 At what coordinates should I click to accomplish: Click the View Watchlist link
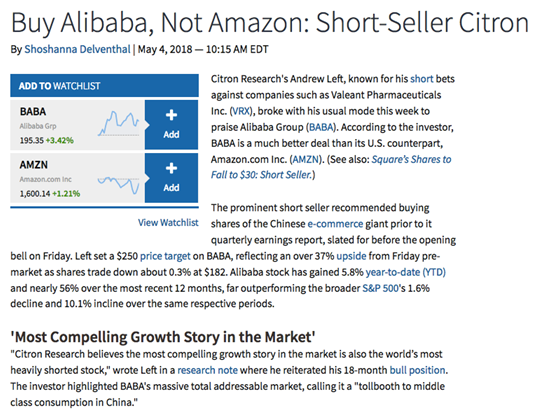168,223
